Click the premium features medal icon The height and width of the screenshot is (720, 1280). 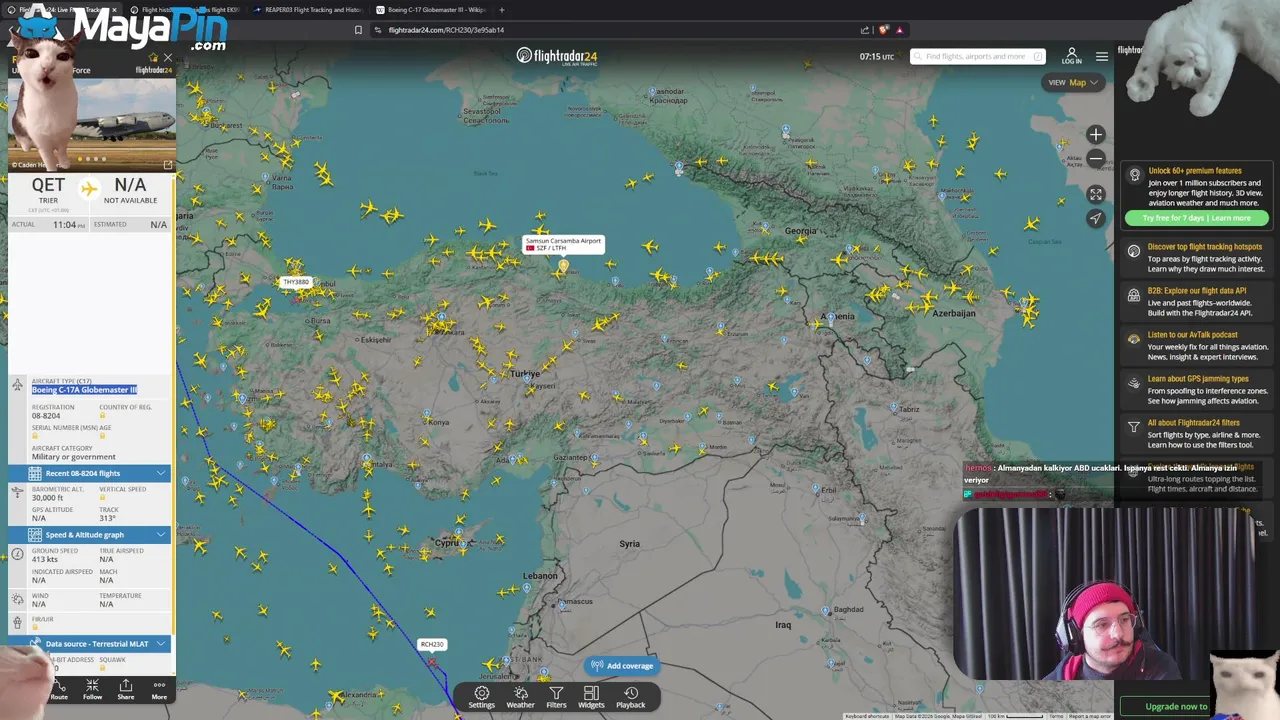[x=1134, y=175]
